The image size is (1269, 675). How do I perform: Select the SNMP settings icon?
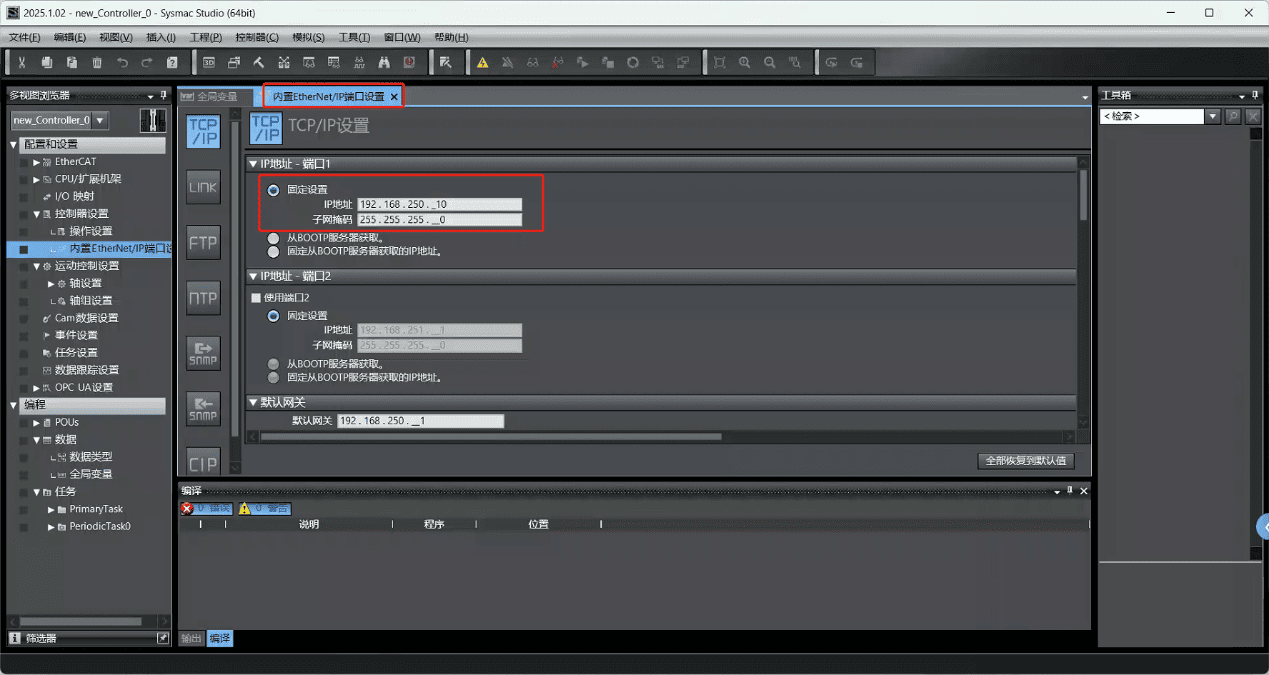[202, 352]
